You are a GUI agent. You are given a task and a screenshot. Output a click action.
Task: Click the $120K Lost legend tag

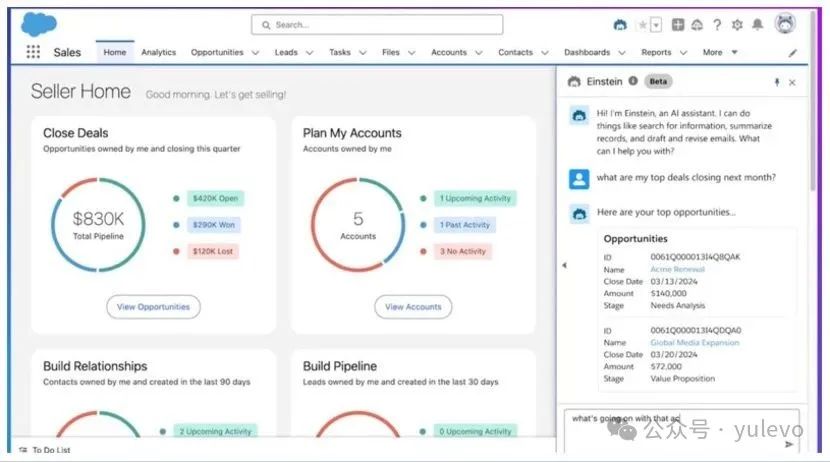[x=213, y=251]
